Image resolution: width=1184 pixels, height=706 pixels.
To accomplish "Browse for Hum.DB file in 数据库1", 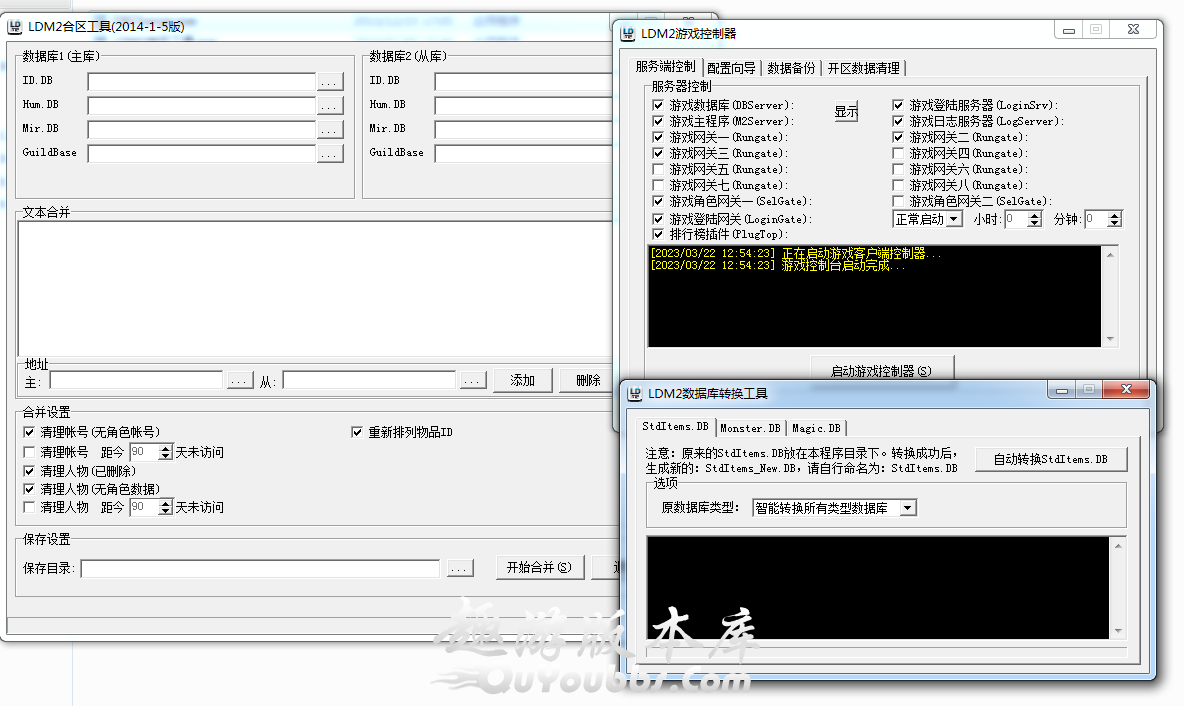I will [330, 106].
